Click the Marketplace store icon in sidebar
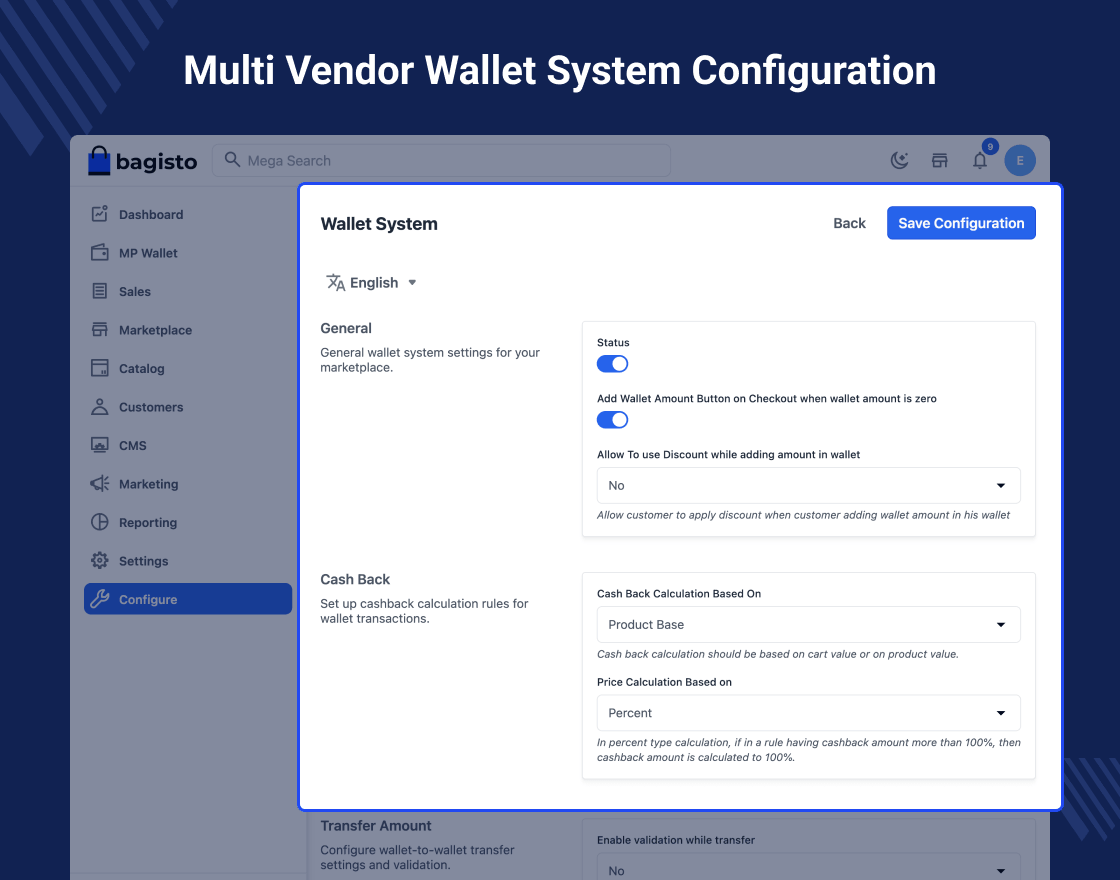This screenshot has width=1120, height=880. click(100, 329)
